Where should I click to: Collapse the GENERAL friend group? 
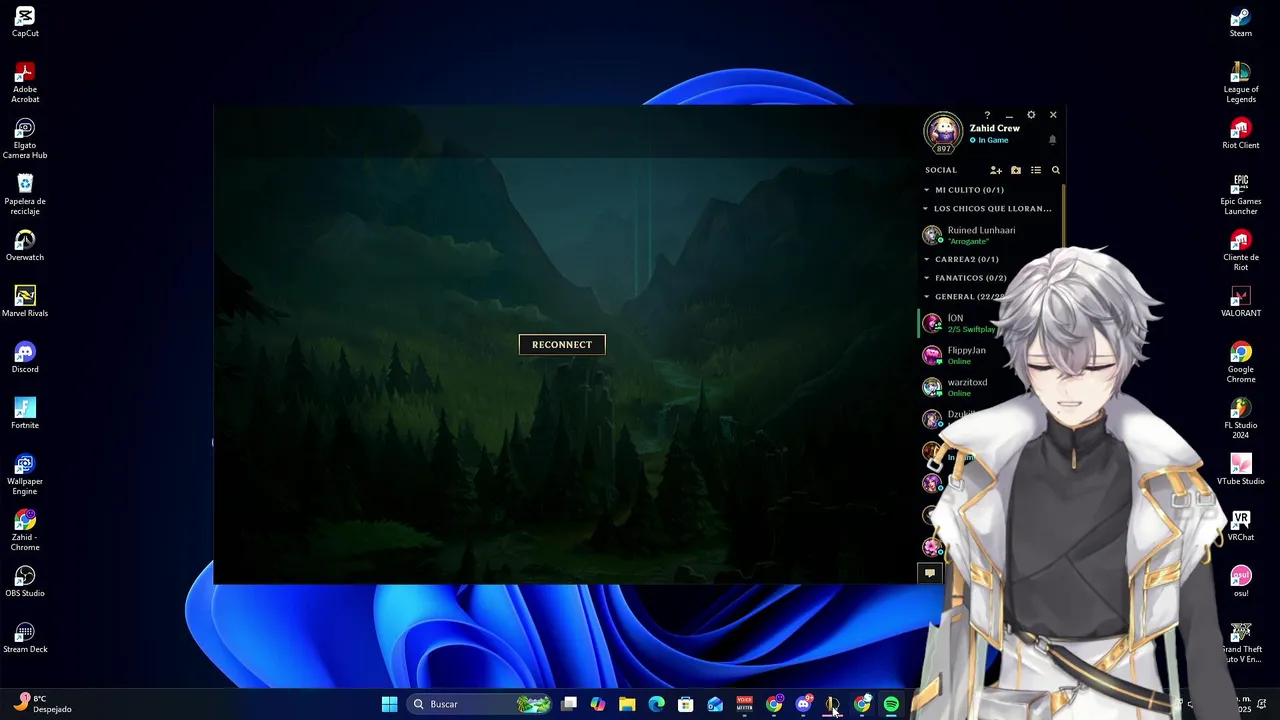click(x=963, y=297)
